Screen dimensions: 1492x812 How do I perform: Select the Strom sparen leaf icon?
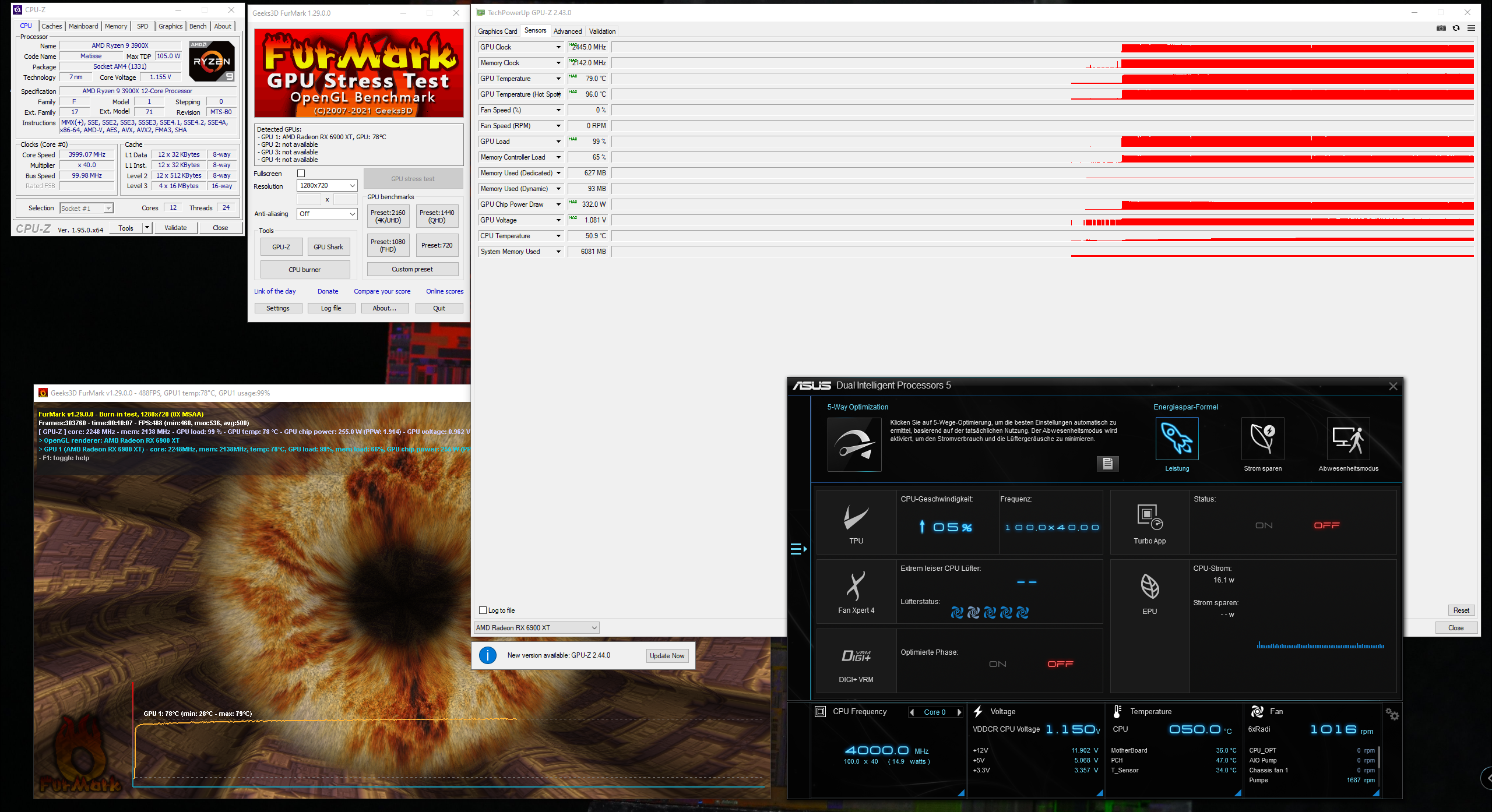[1262, 439]
